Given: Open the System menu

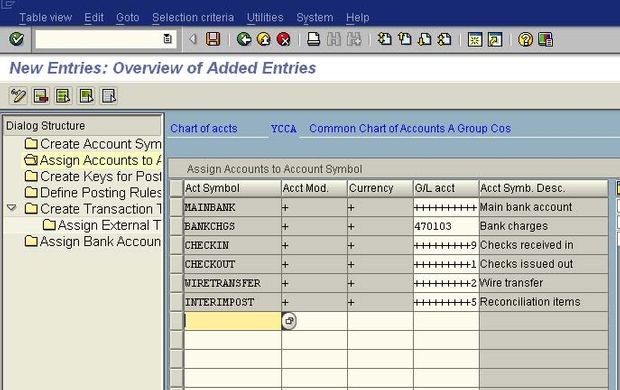Looking at the screenshot, I should point(315,17).
